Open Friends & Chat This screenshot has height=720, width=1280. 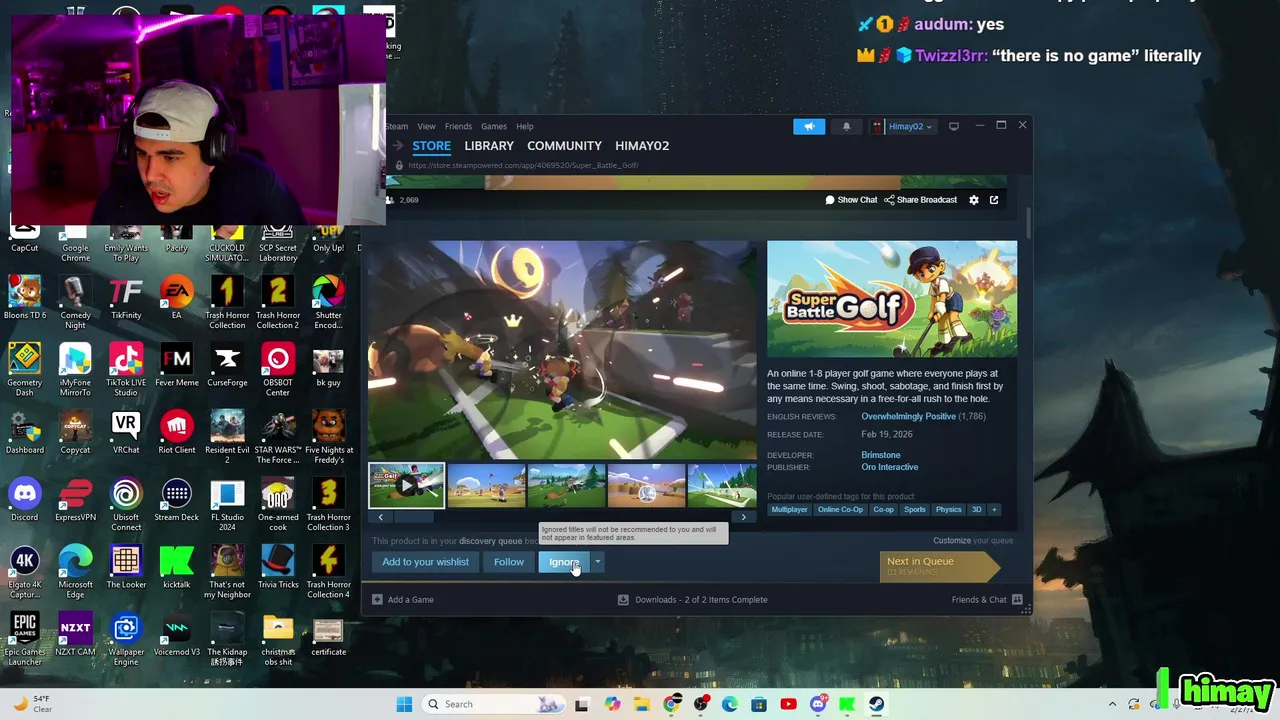986,600
